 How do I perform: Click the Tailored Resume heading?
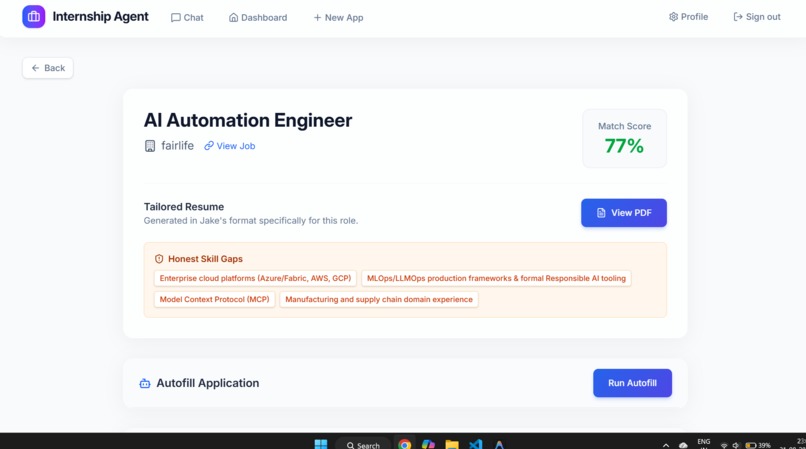[184, 207]
